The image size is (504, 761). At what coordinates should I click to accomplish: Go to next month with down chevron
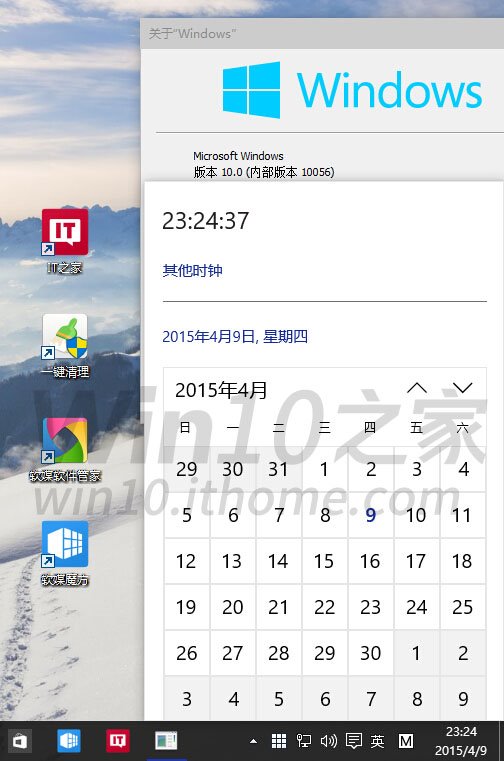pos(462,388)
